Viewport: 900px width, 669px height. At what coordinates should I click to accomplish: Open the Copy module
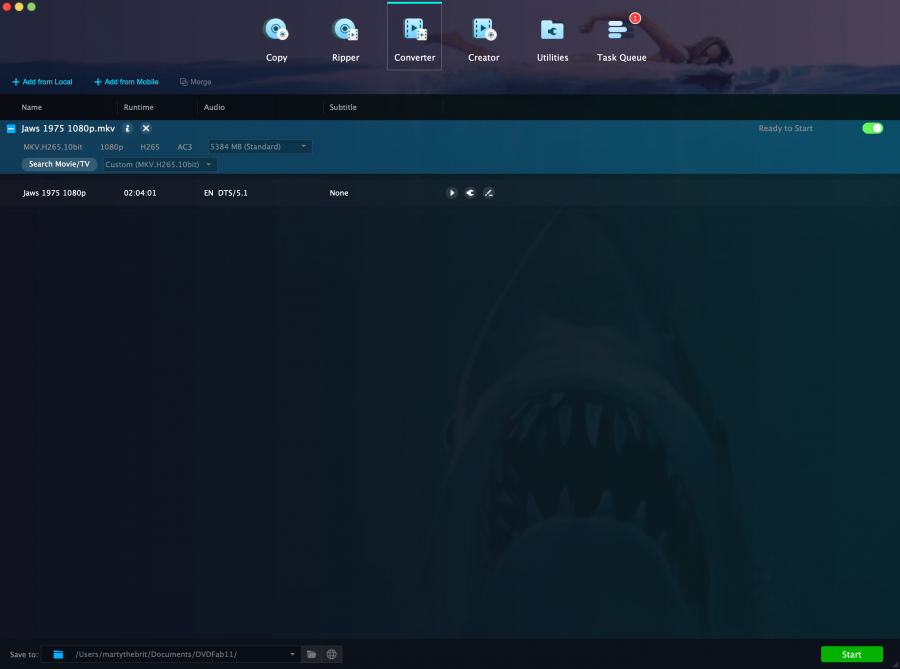tap(276, 40)
